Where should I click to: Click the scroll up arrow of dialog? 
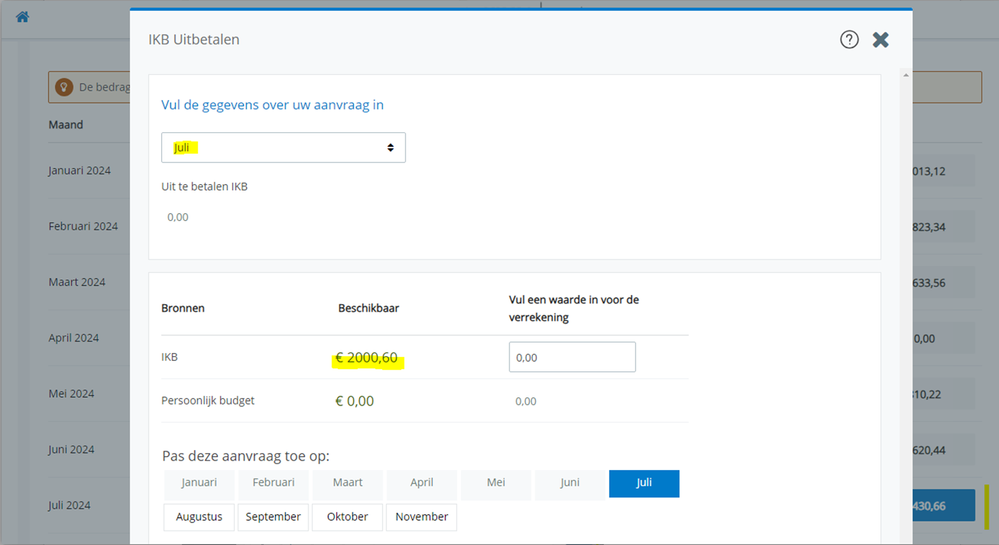pyautogui.click(x=905, y=75)
